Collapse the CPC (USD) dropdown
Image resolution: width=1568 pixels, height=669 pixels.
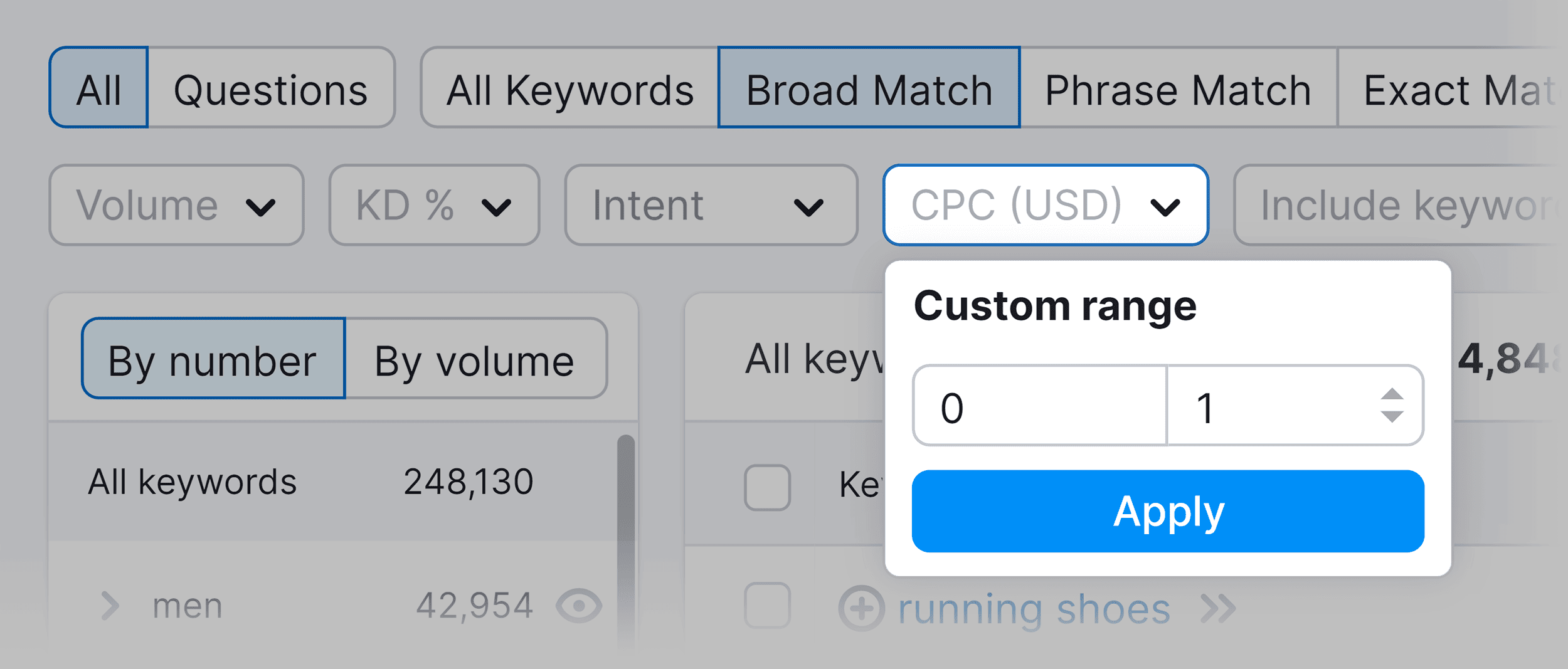[1044, 204]
